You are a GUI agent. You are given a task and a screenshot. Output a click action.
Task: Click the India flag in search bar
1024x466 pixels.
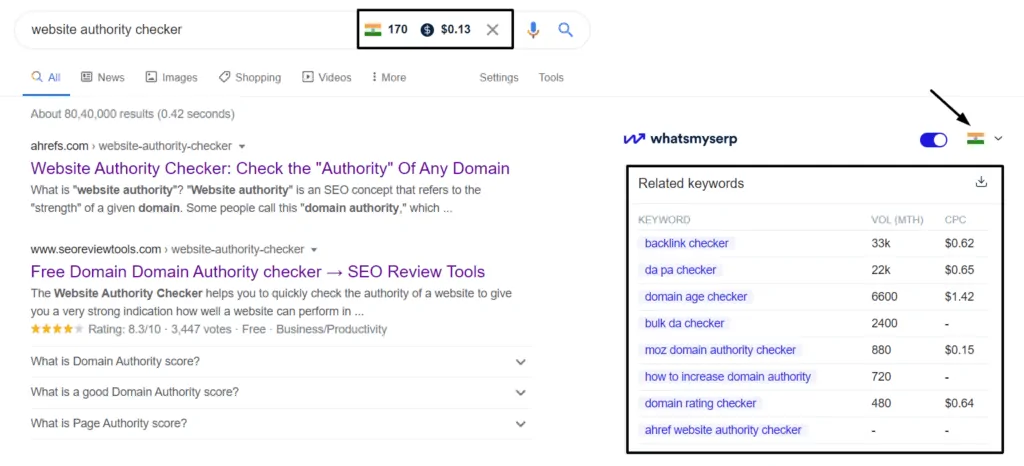pyautogui.click(x=373, y=29)
